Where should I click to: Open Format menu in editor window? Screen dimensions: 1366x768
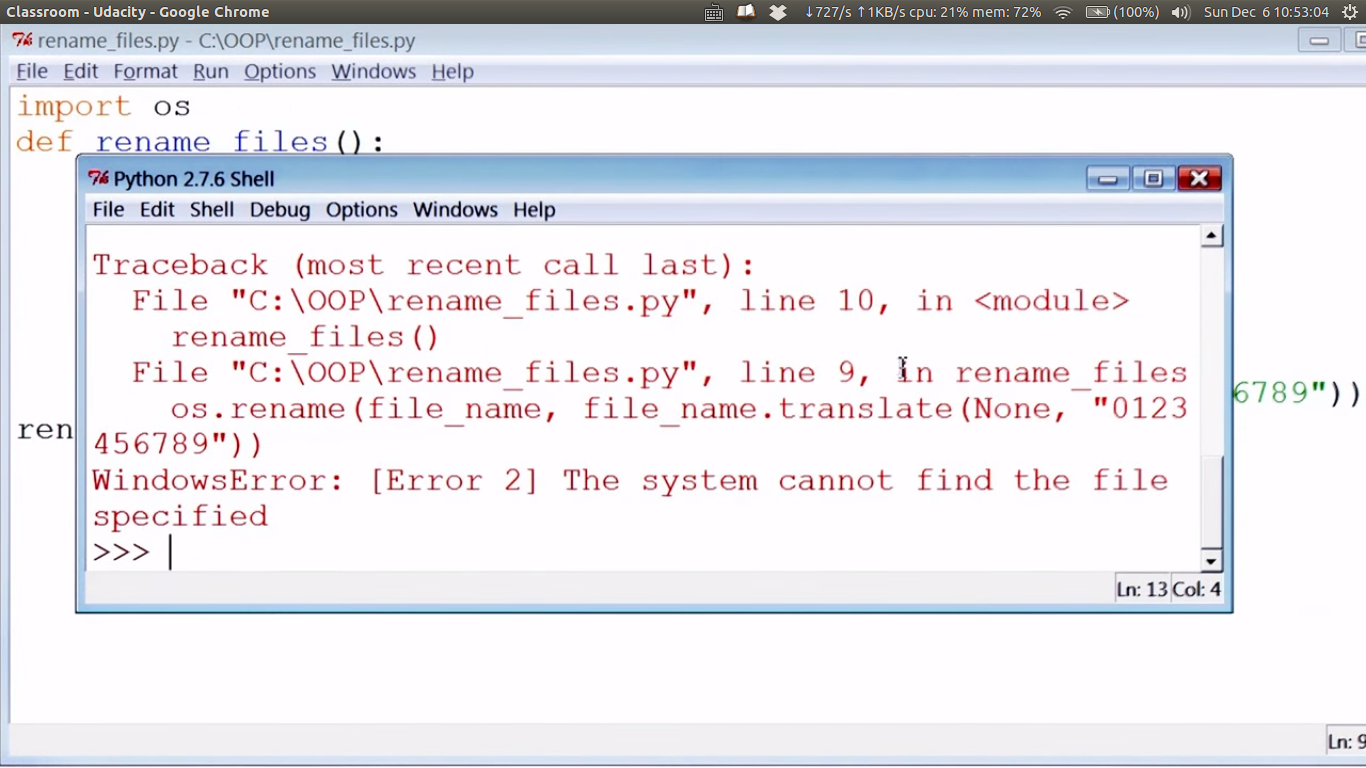pyautogui.click(x=145, y=72)
